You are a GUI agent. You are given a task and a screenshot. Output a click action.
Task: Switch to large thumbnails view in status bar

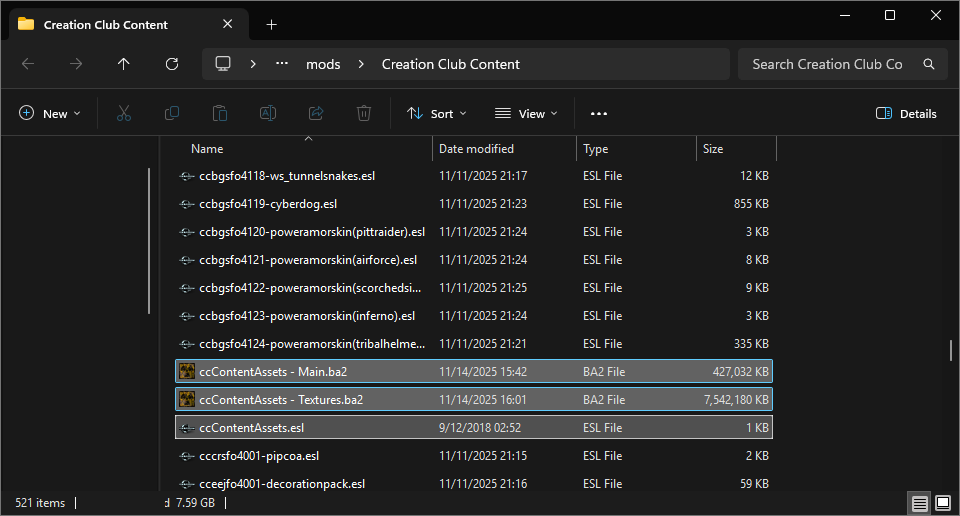point(942,502)
